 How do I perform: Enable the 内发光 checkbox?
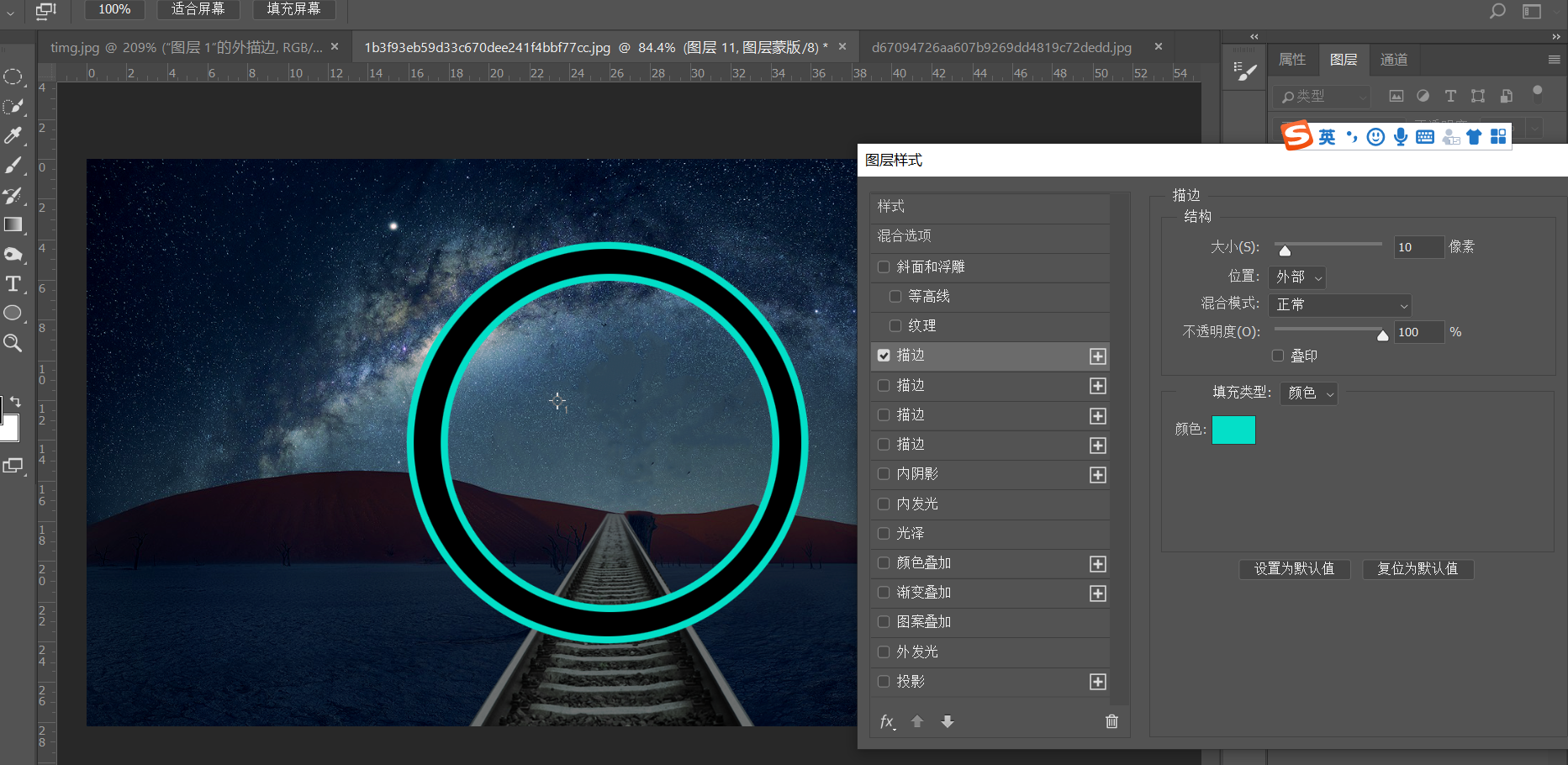[x=884, y=504]
